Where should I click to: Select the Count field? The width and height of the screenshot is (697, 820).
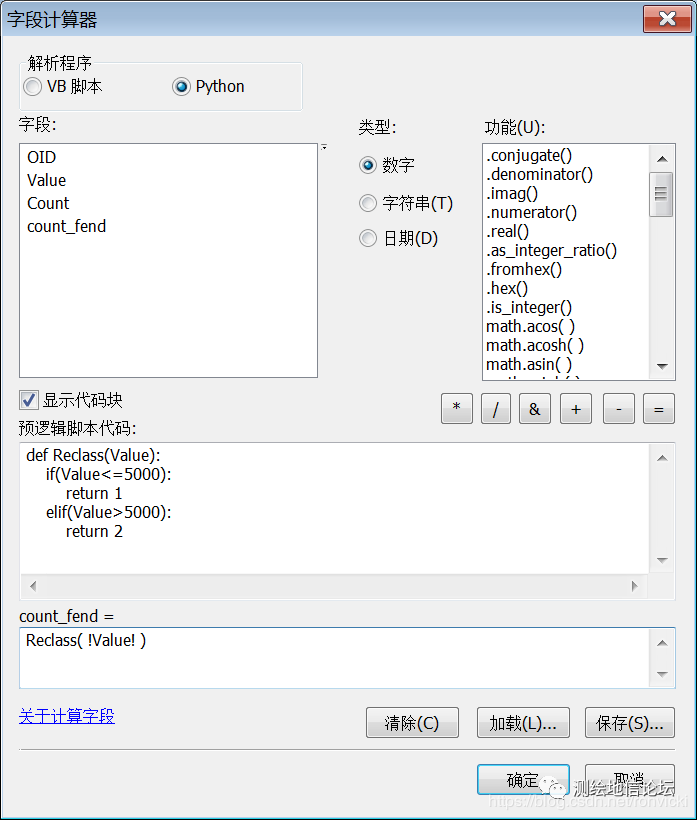[x=168, y=203]
